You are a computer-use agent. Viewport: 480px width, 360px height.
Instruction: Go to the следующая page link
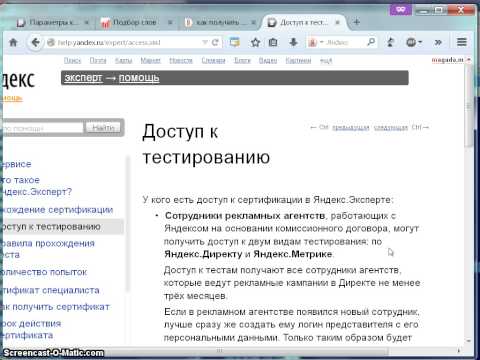[x=391, y=128]
